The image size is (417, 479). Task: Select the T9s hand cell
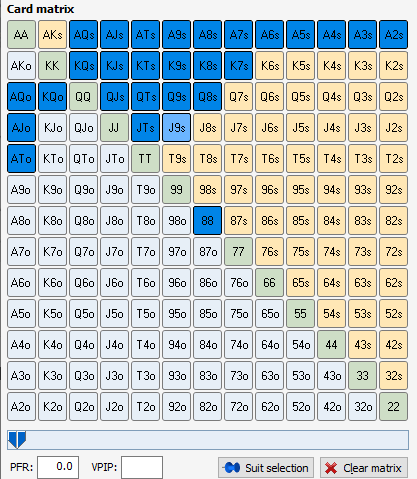[176, 159]
